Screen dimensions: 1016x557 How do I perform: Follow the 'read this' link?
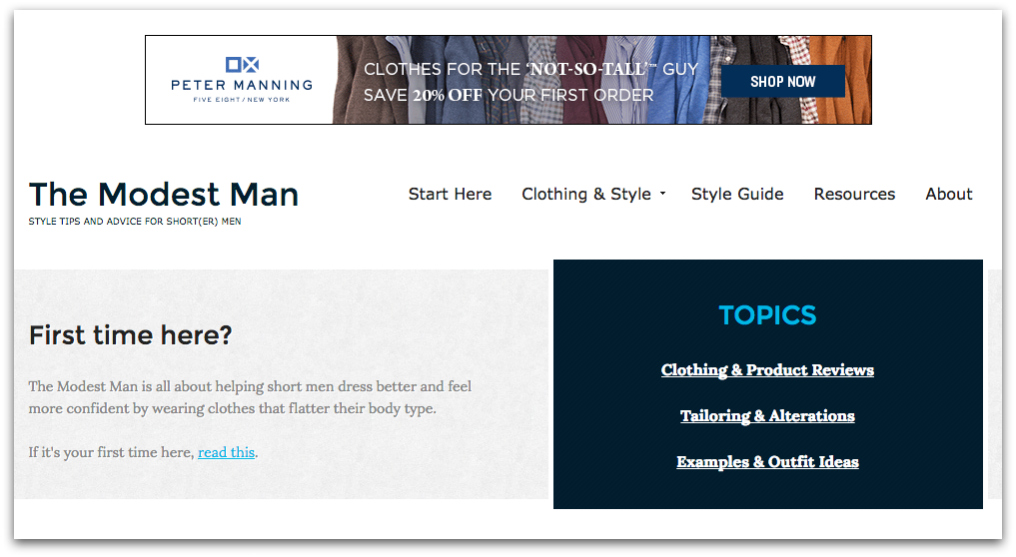pos(226,452)
